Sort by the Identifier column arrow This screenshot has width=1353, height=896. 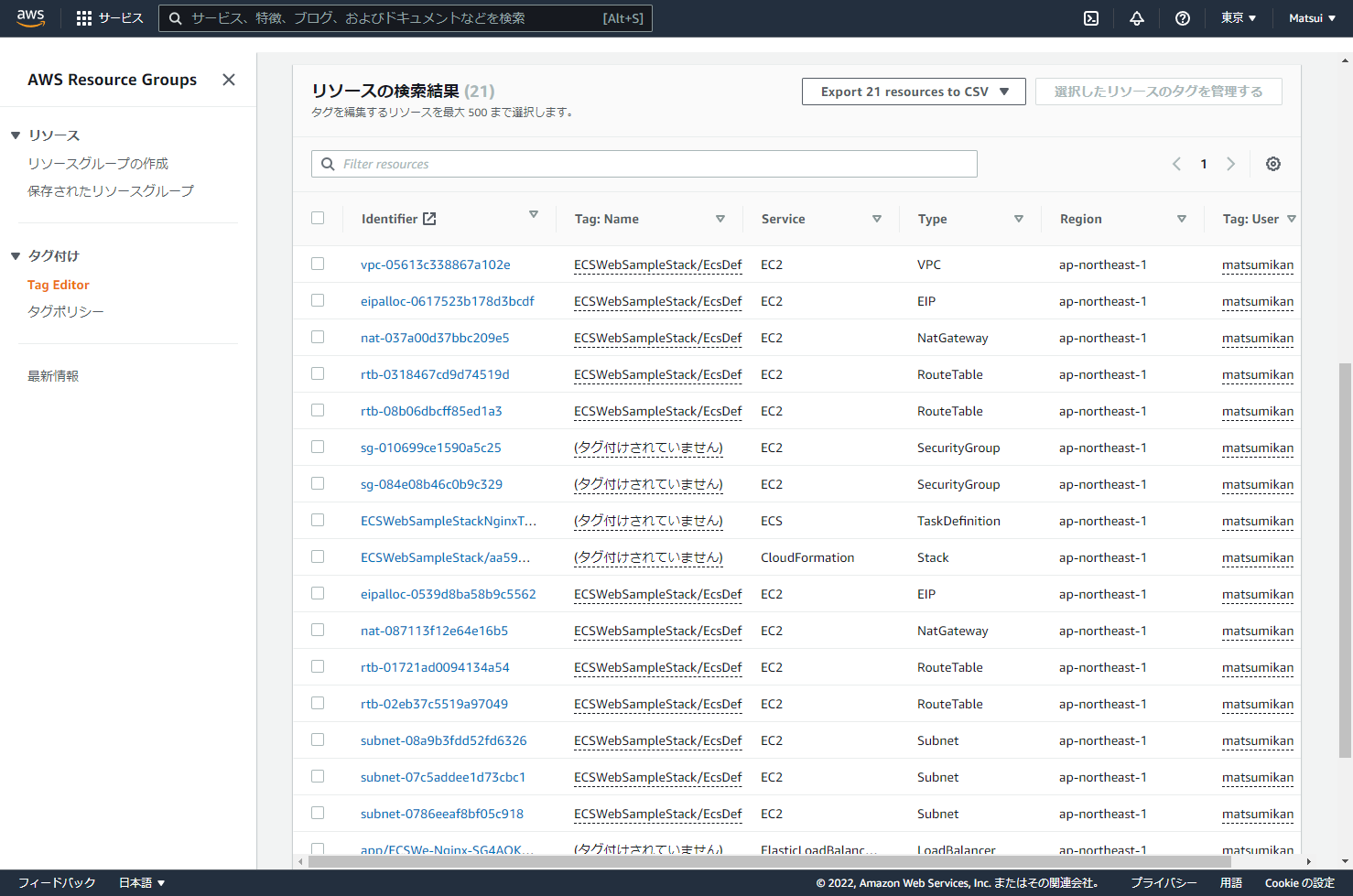534,214
